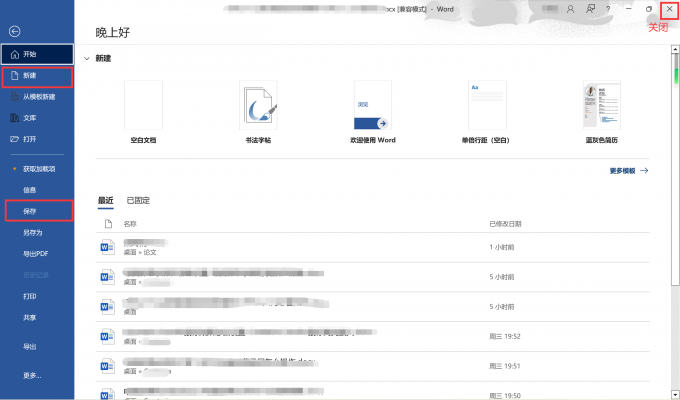Collapse the 新建 section chevron
This screenshot has width=680, height=400.
pos(87,58)
